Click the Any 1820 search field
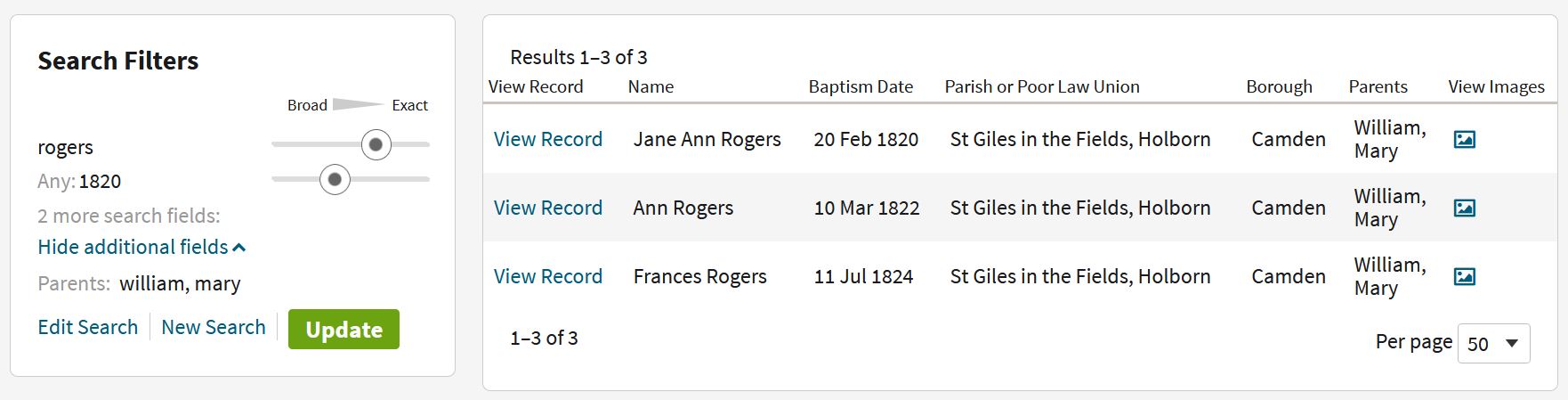The height and width of the screenshot is (400, 1568). [99, 182]
